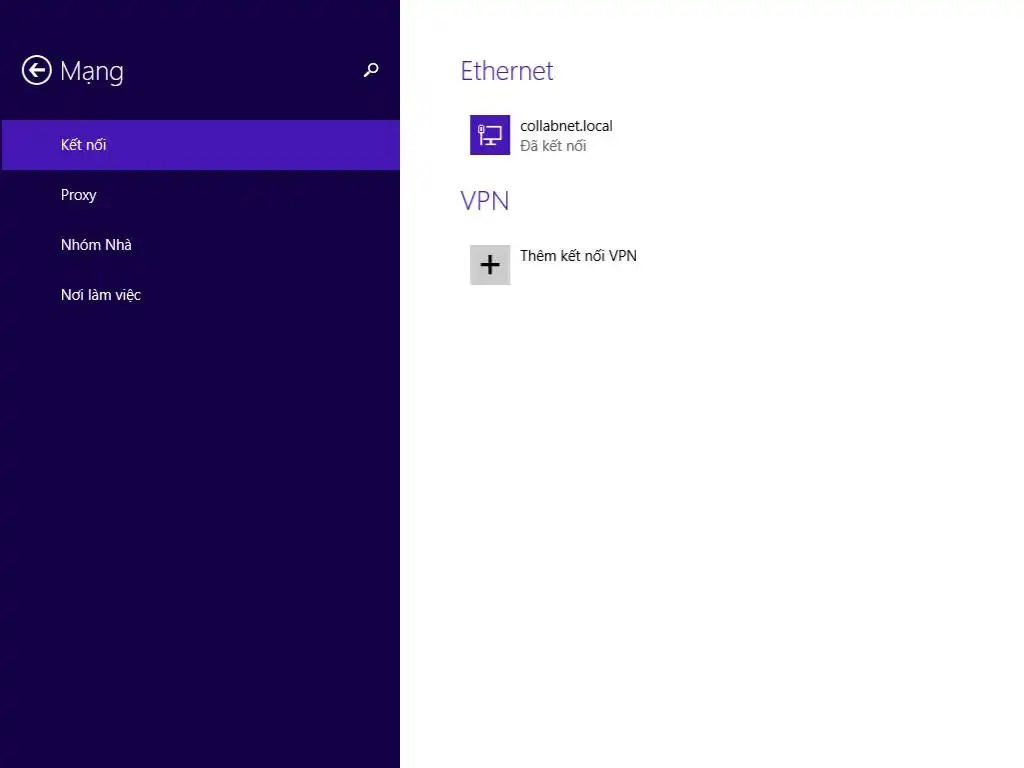Click the VPN section heading
The width and height of the screenshot is (1024, 768).
pos(485,201)
